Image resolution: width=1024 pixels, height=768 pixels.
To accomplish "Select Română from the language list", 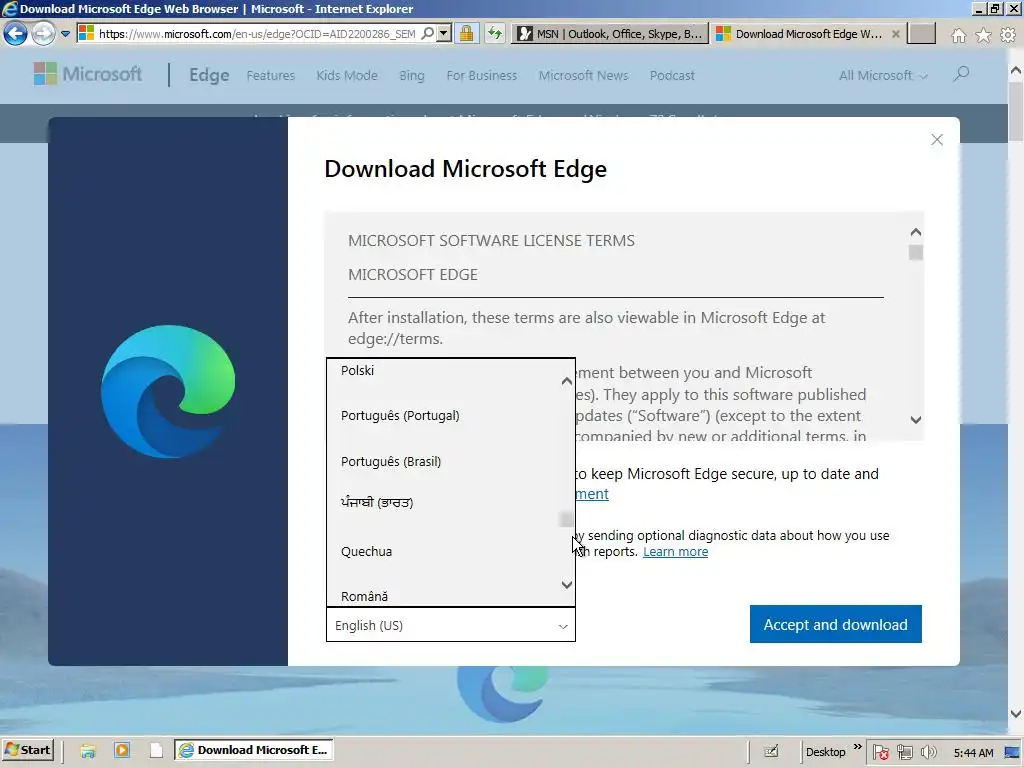I will [x=364, y=596].
